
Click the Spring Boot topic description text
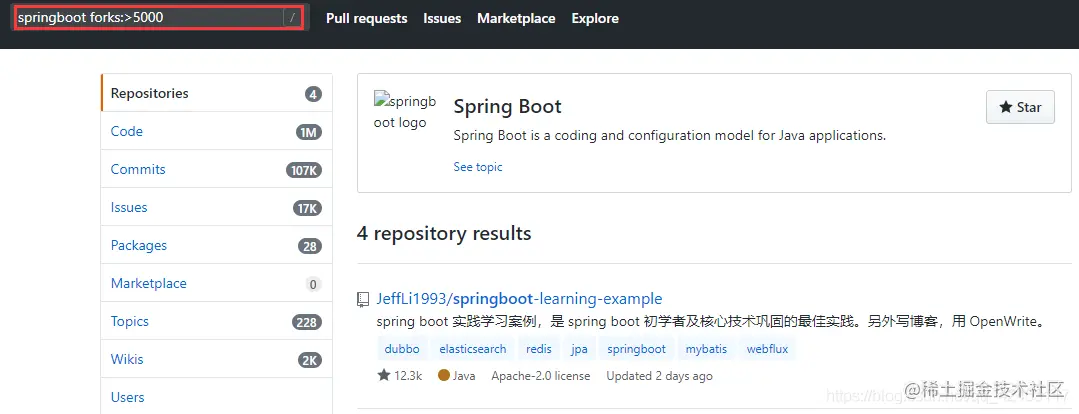pyautogui.click(x=670, y=135)
